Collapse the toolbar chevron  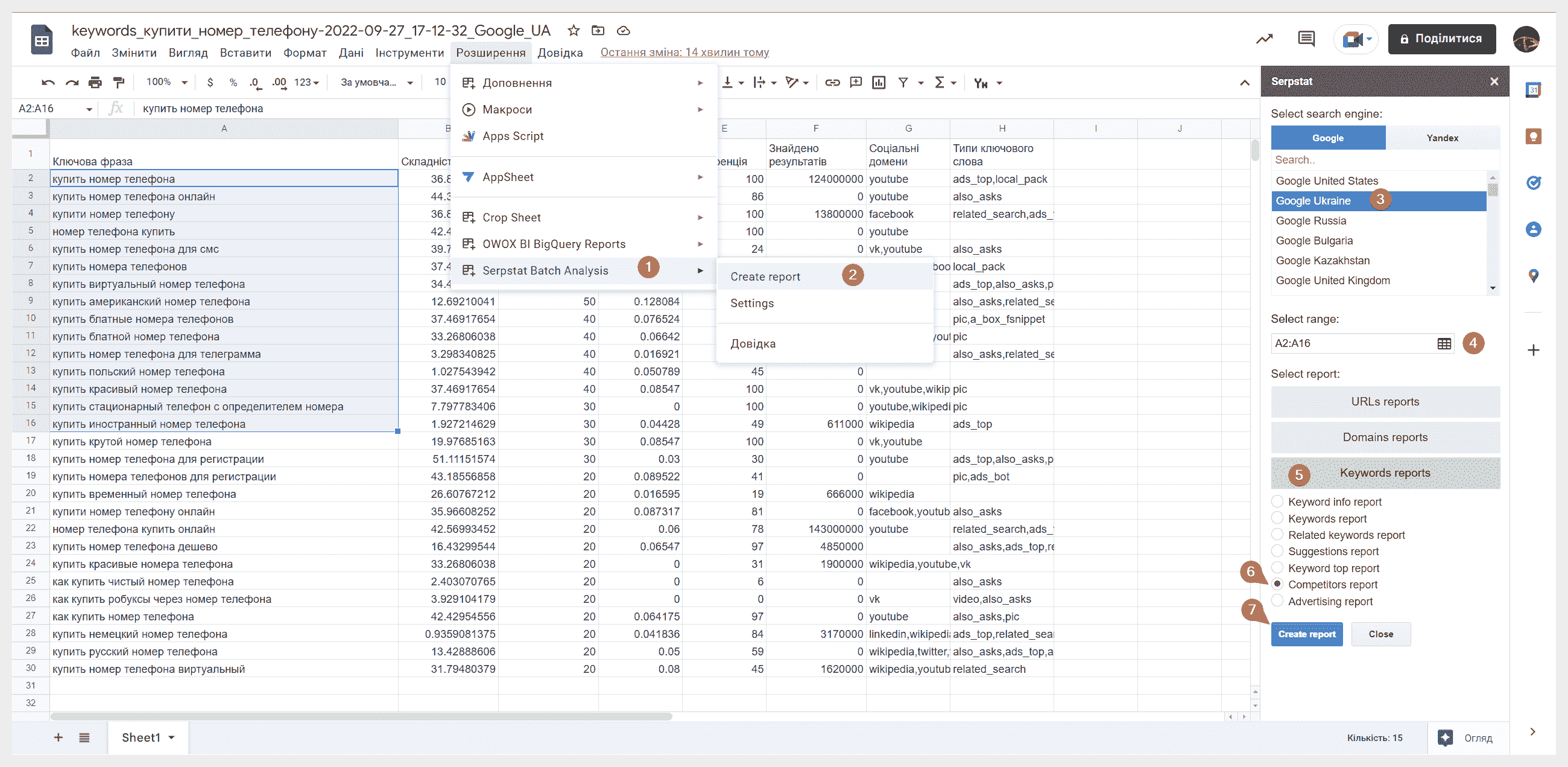click(1244, 83)
